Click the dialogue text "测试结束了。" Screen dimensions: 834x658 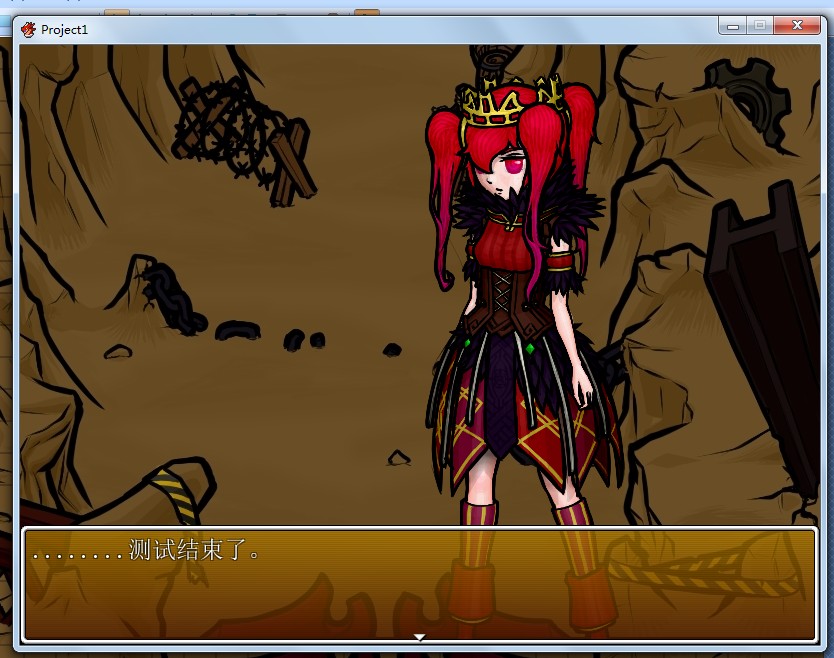point(195,549)
